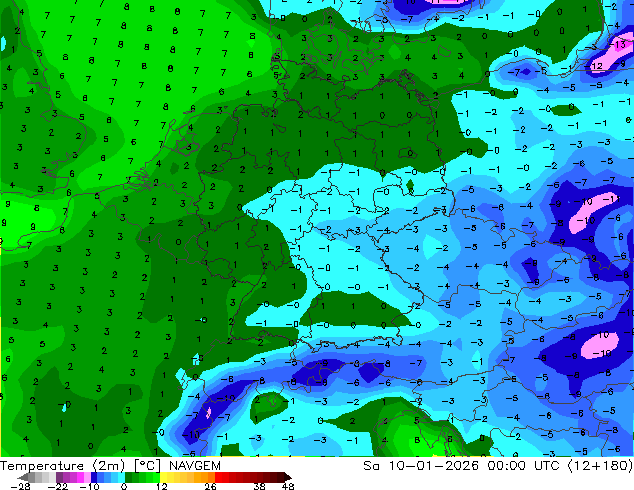Screen dimensions: 634x490
Task: Click the date '10-01-2026' in the footer
Action: point(433,466)
